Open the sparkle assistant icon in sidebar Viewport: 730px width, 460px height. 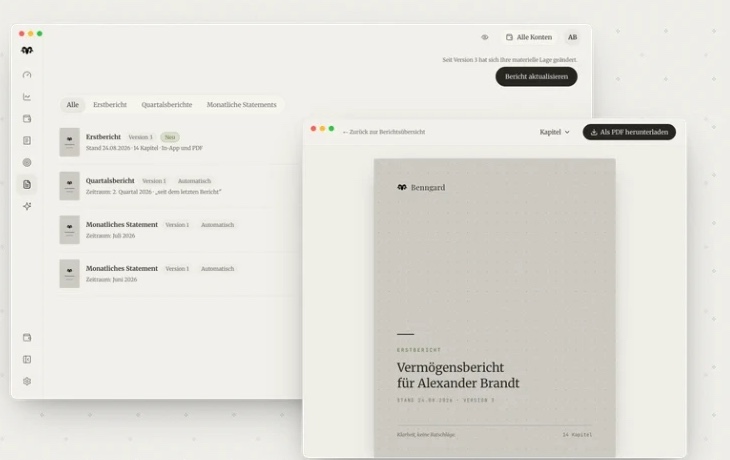[x=27, y=206]
